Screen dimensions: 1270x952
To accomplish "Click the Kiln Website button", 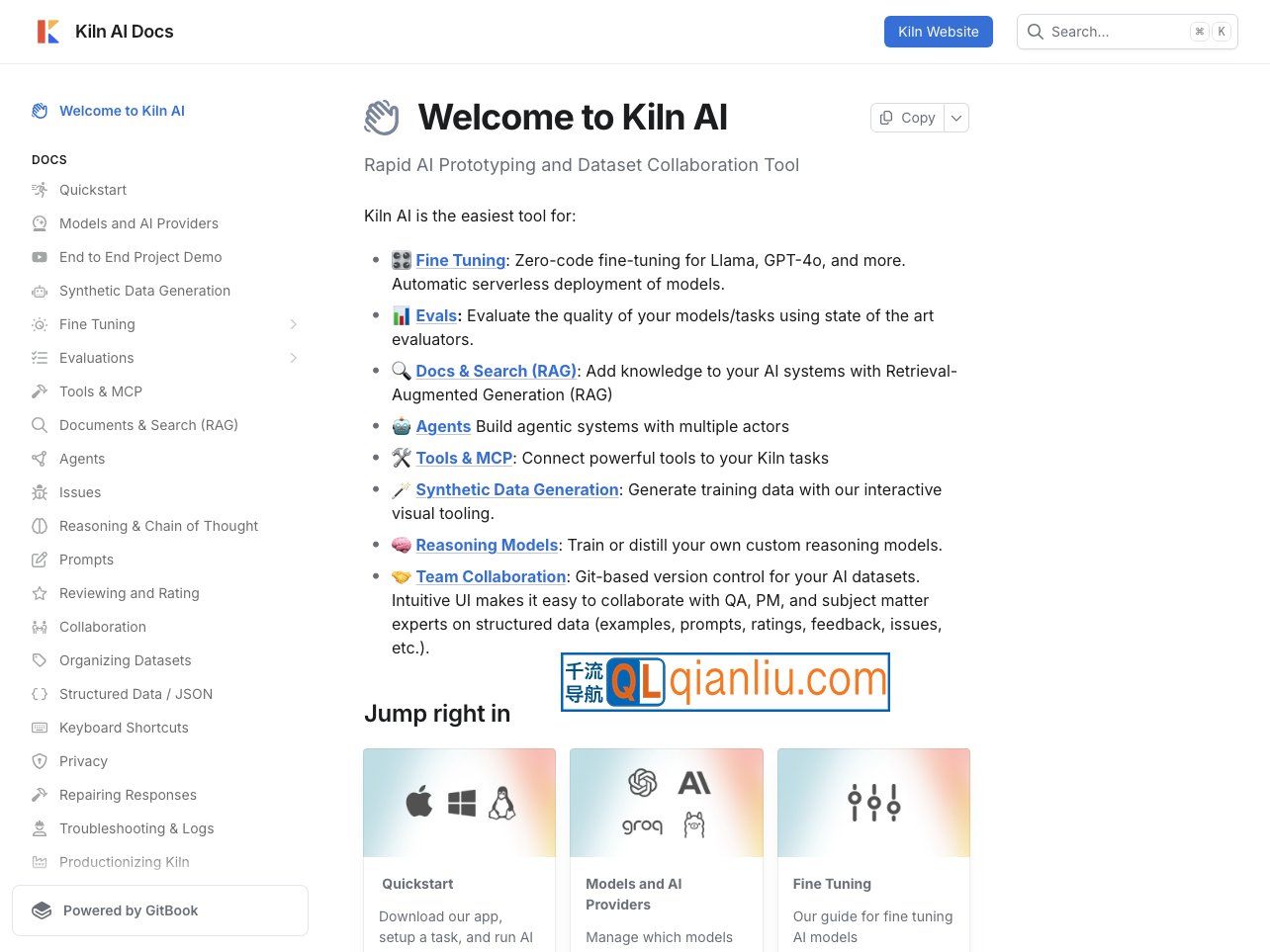I will click(938, 31).
